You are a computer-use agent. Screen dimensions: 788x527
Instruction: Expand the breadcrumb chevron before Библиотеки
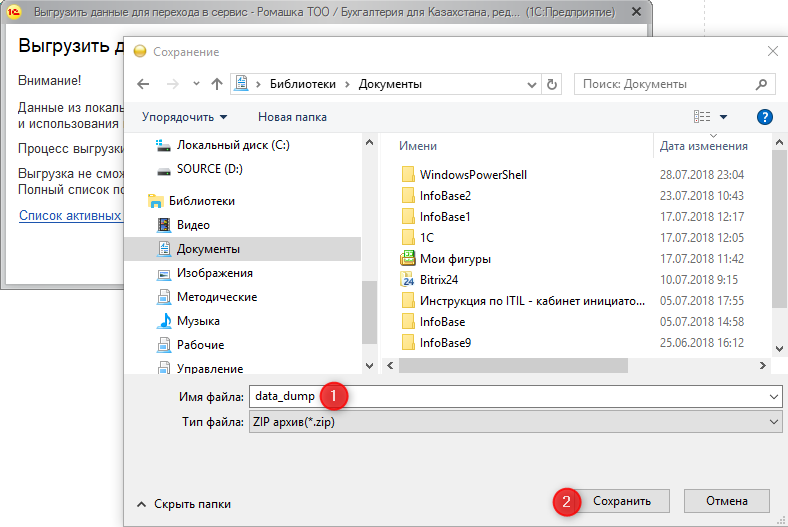[258, 84]
